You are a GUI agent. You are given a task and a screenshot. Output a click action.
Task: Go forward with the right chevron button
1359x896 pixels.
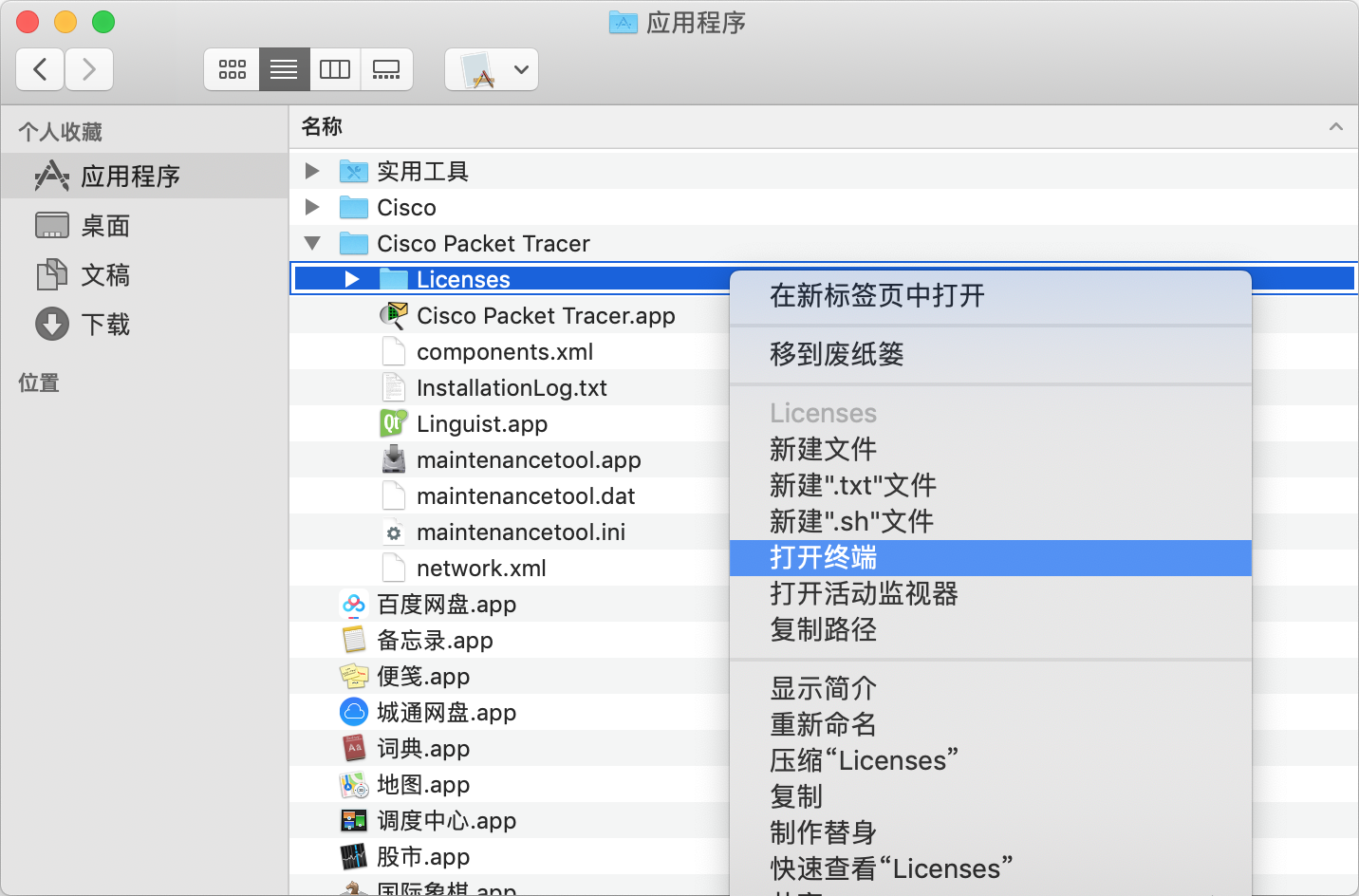89,69
